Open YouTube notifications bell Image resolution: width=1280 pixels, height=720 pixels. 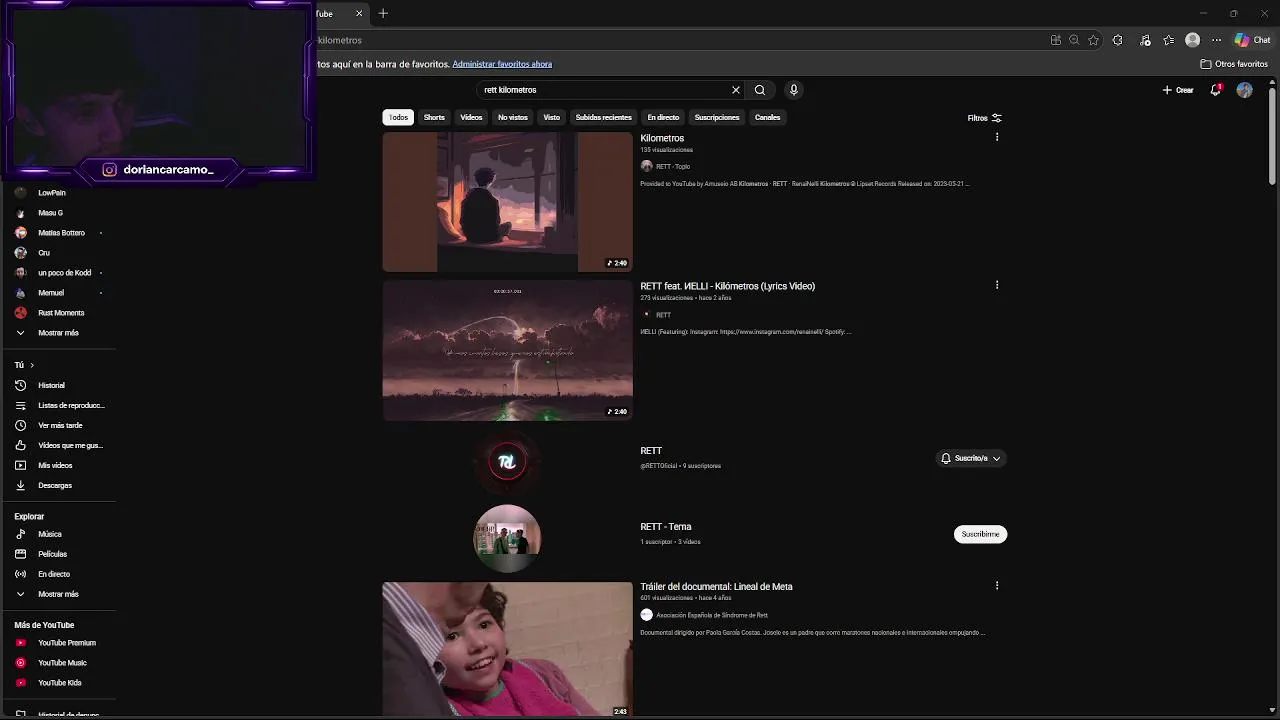click(1216, 90)
